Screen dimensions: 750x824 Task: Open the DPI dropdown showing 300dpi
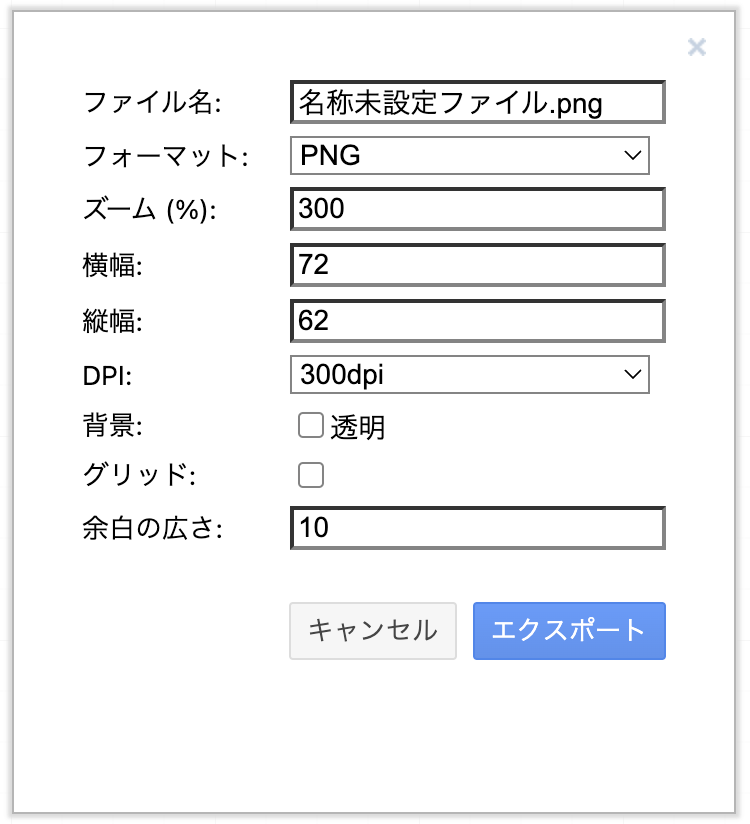pyautogui.click(x=470, y=375)
